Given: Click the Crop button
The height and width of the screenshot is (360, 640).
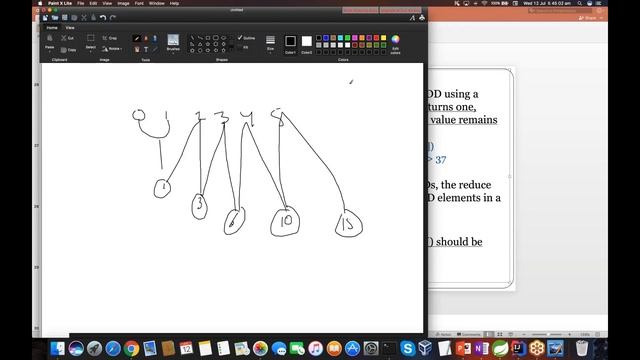Looking at the screenshot, I should point(109,38).
